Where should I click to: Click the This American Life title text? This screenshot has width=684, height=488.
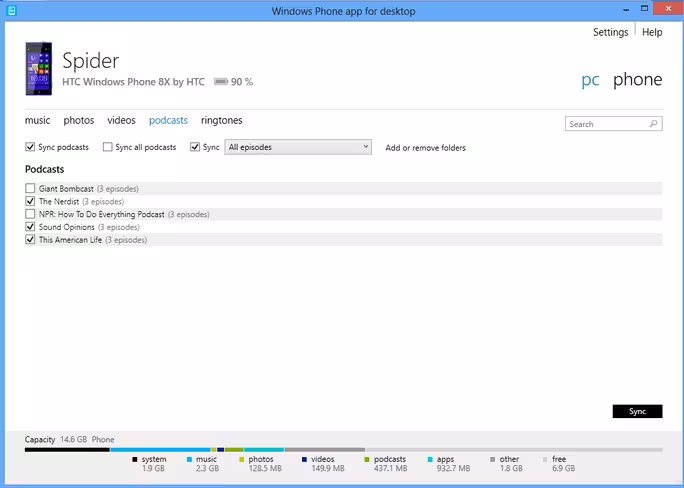(x=70, y=239)
